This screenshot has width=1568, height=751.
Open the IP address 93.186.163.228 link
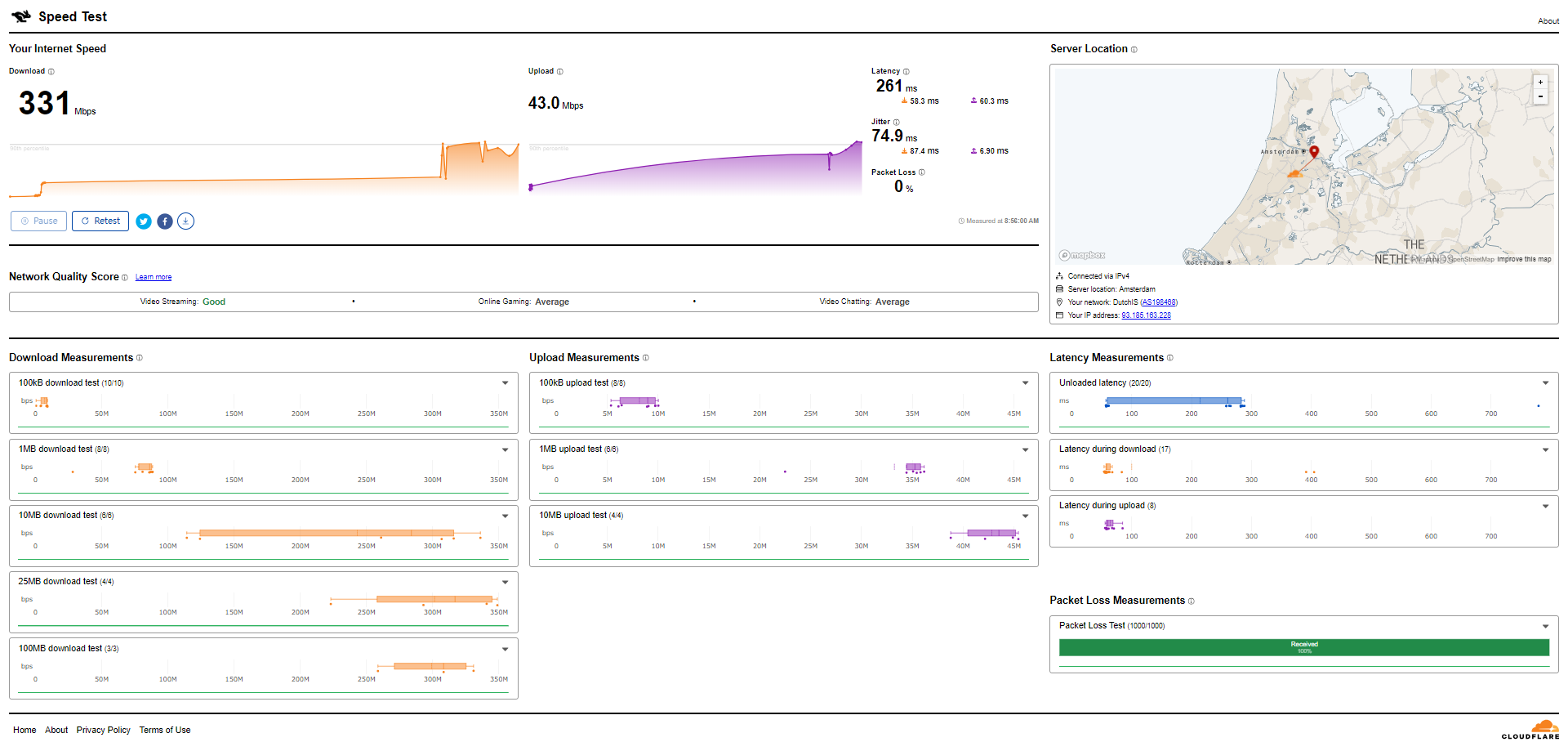tap(1146, 315)
